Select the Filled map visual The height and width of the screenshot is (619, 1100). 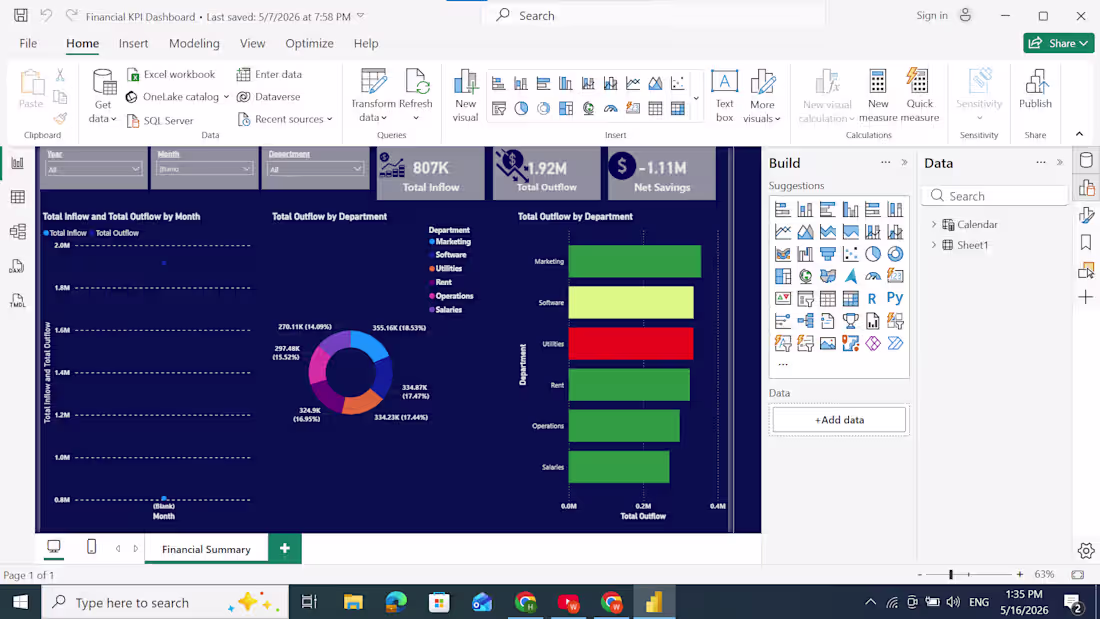pyautogui.click(x=828, y=276)
